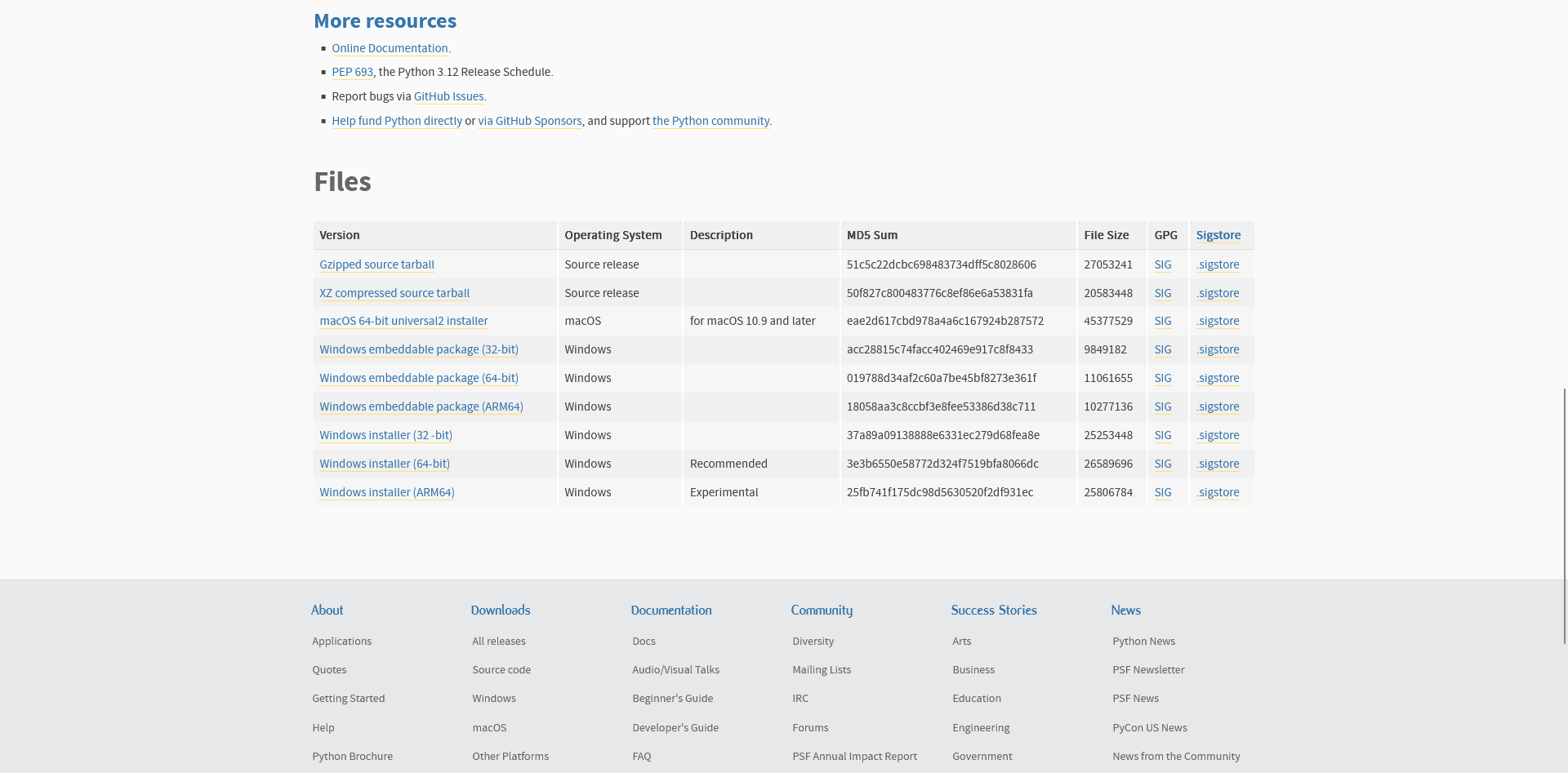Open the Downloads footer heading
Image resolution: width=1568 pixels, height=773 pixels.
coord(501,610)
